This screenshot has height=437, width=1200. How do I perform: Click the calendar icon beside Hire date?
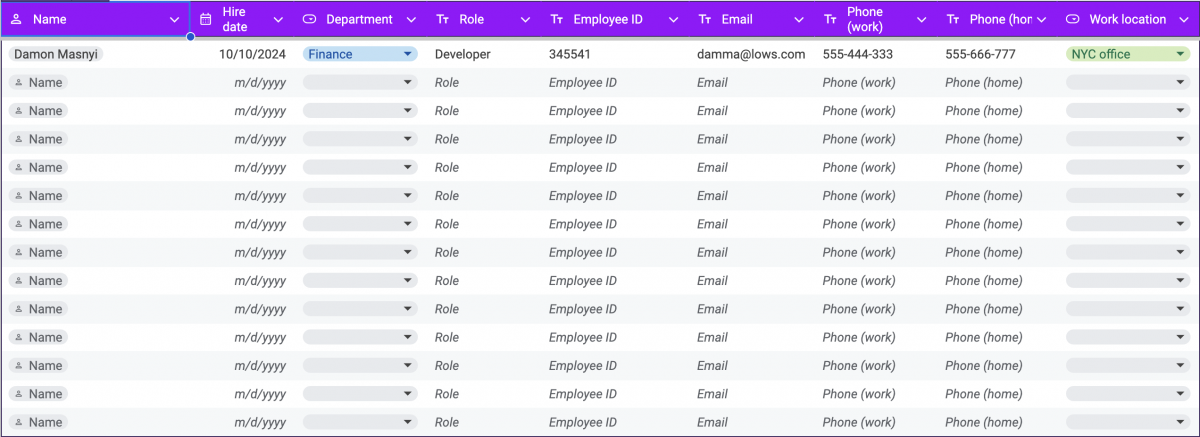[206, 19]
